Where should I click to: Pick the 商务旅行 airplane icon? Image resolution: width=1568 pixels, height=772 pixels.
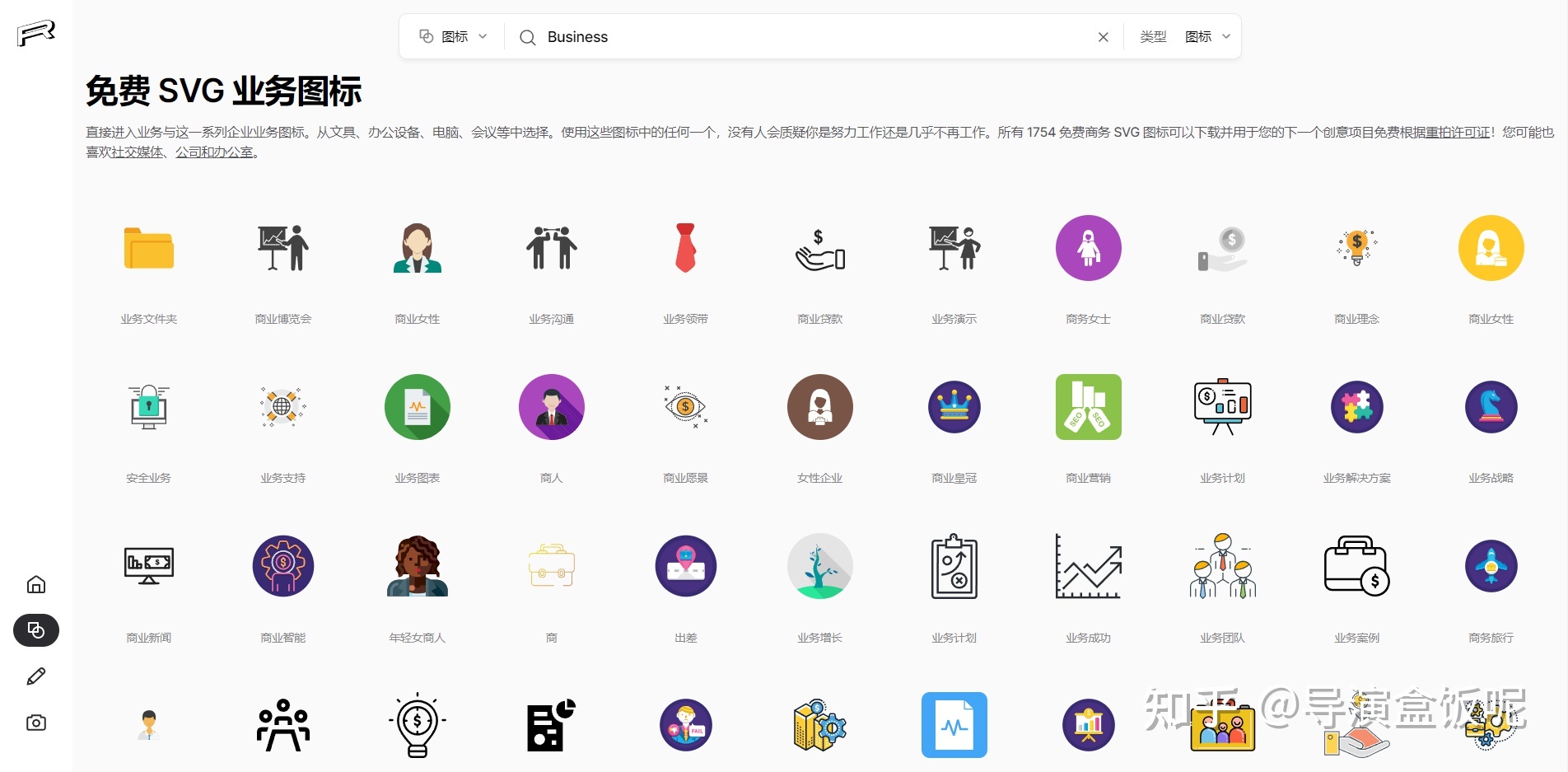[1491, 566]
